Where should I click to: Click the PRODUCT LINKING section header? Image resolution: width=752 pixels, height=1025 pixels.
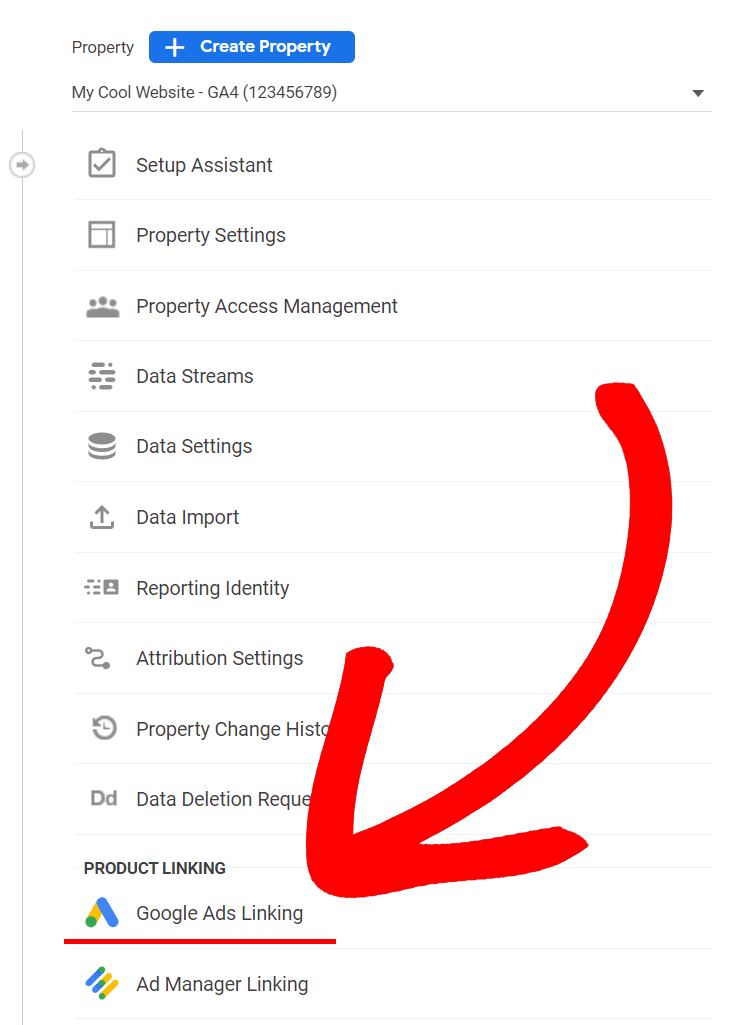[x=154, y=868]
